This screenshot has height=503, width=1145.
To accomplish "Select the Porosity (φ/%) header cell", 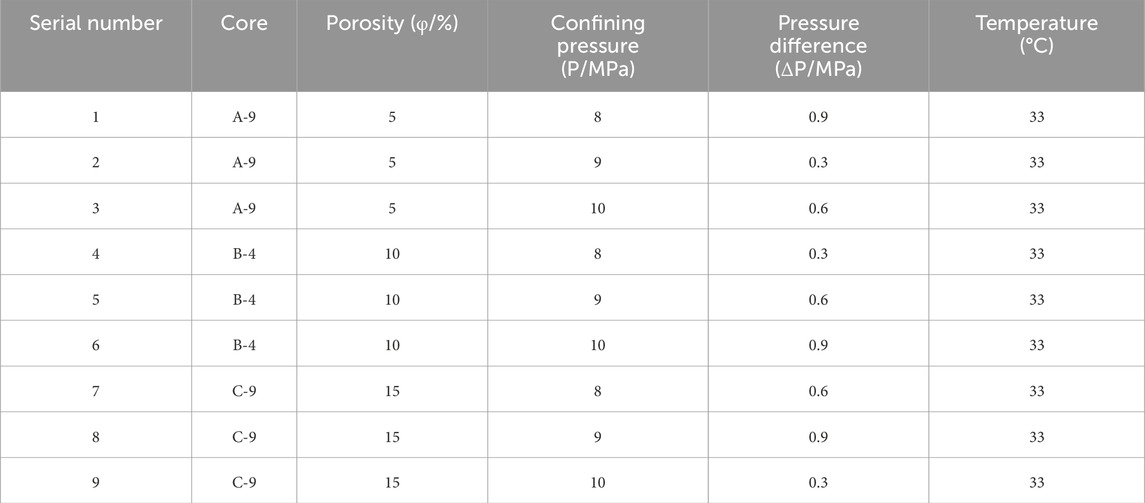I will (392, 23).
